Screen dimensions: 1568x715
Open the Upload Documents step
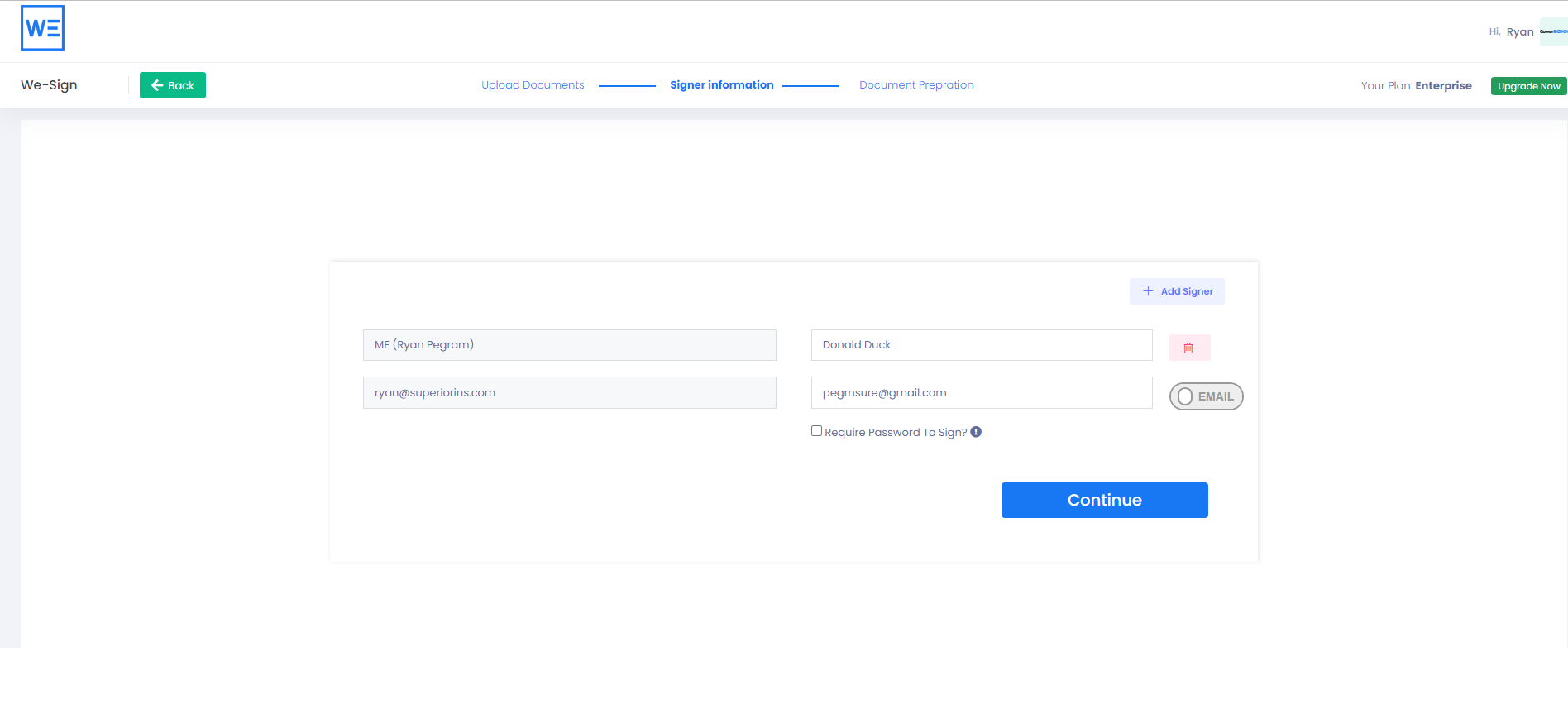[x=533, y=85]
